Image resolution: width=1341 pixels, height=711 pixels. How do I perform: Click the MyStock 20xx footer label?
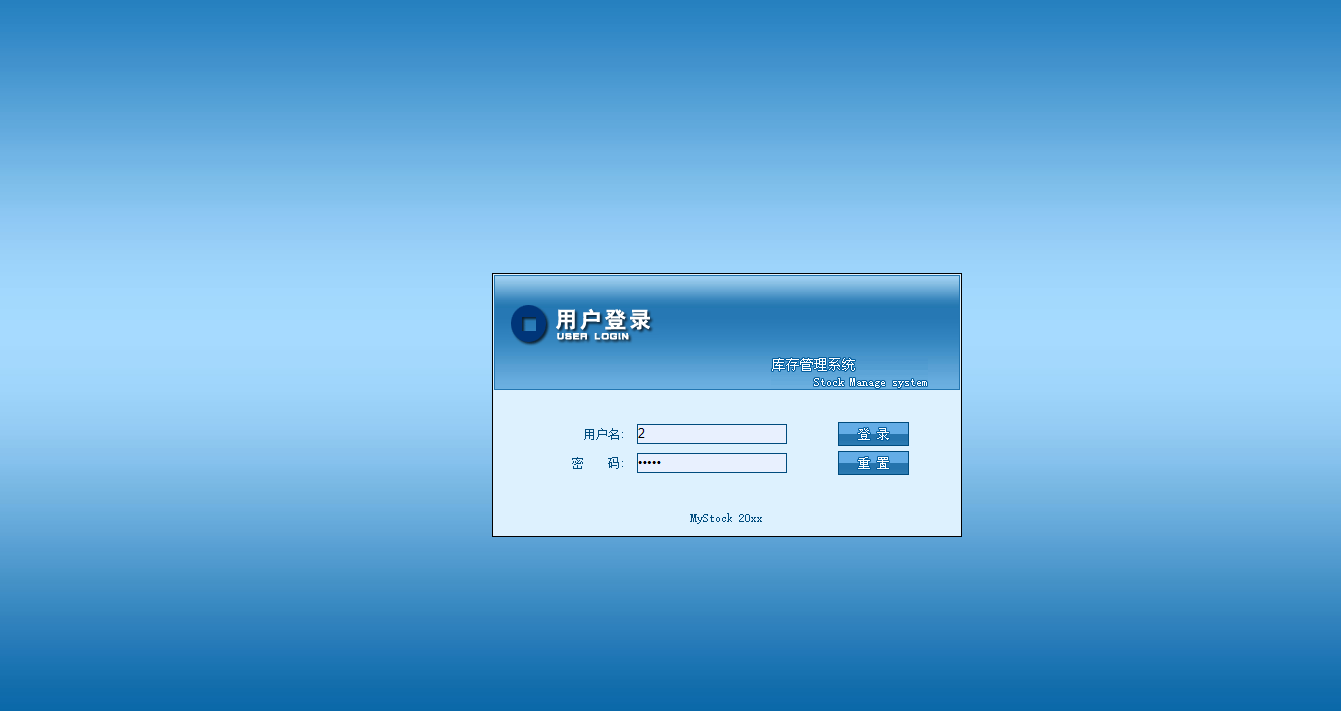coord(725,518)
